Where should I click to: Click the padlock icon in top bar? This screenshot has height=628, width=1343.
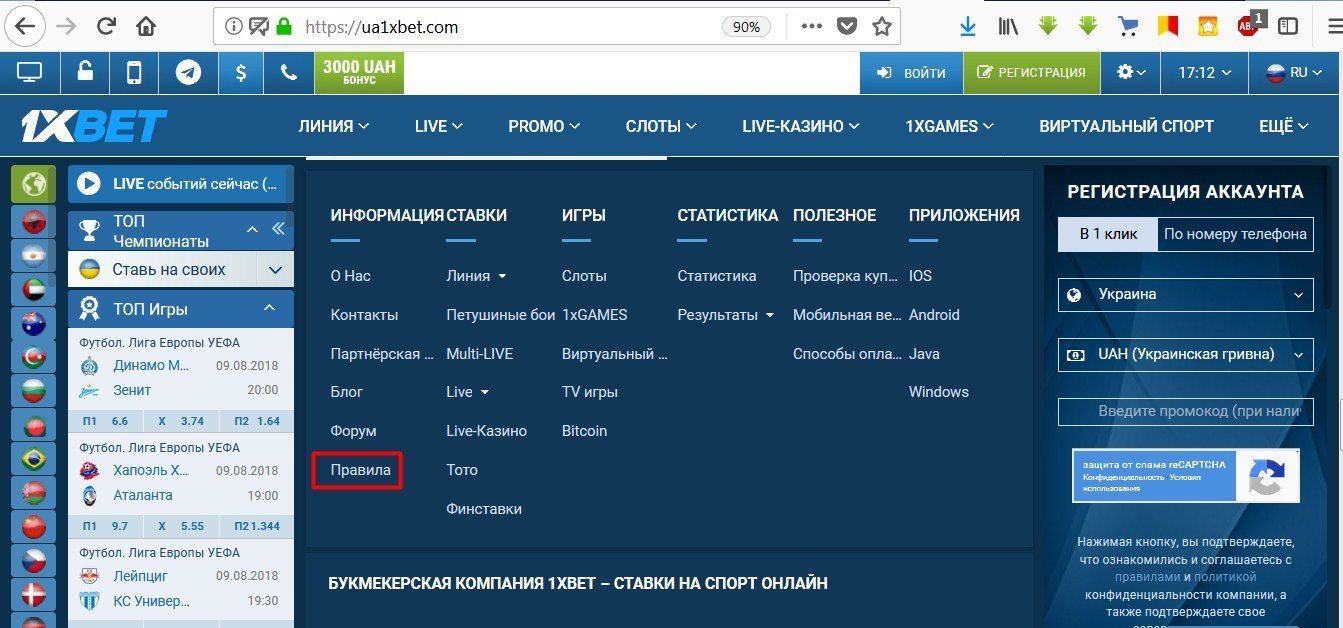(x=85, y=72)
